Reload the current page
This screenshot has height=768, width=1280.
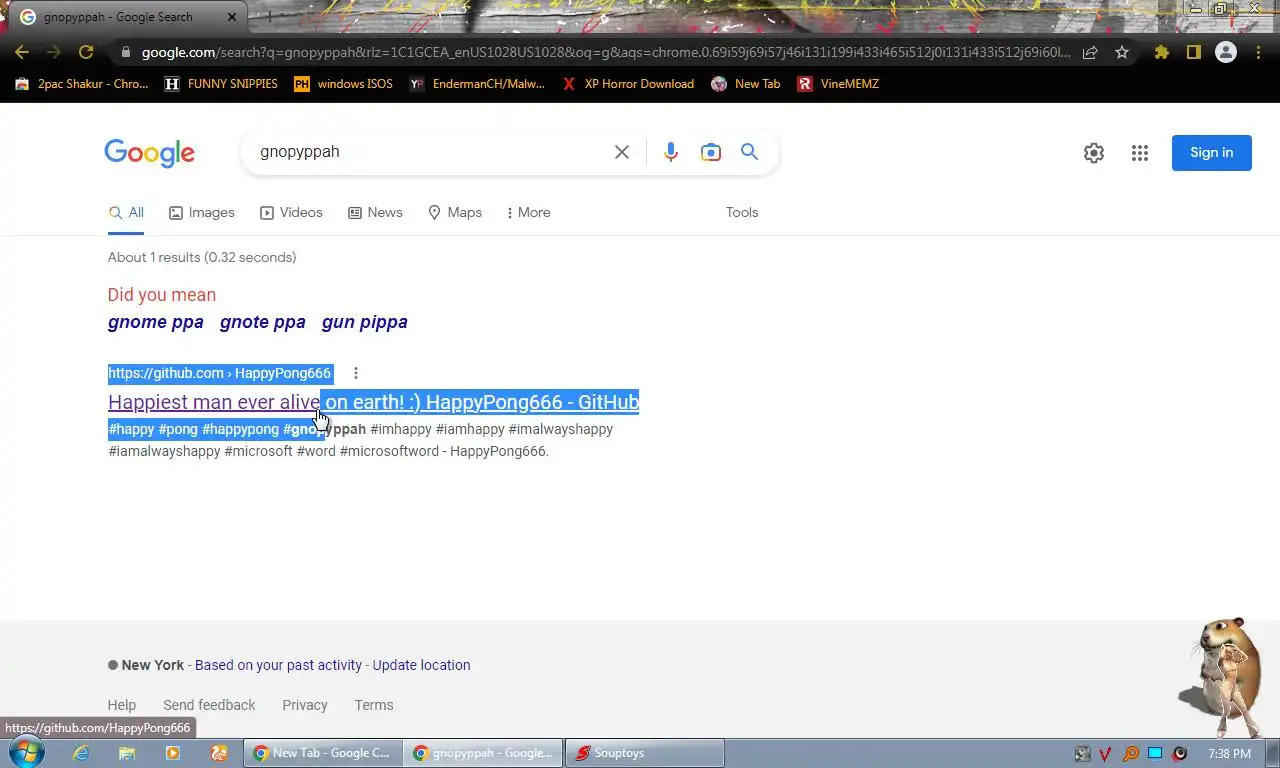click(86, 52)
